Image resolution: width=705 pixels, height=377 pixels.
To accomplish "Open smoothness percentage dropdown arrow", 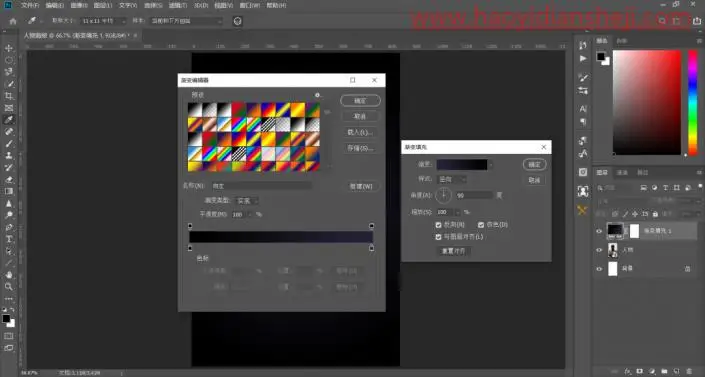I will pyautogui.click(x=250, y=215).
